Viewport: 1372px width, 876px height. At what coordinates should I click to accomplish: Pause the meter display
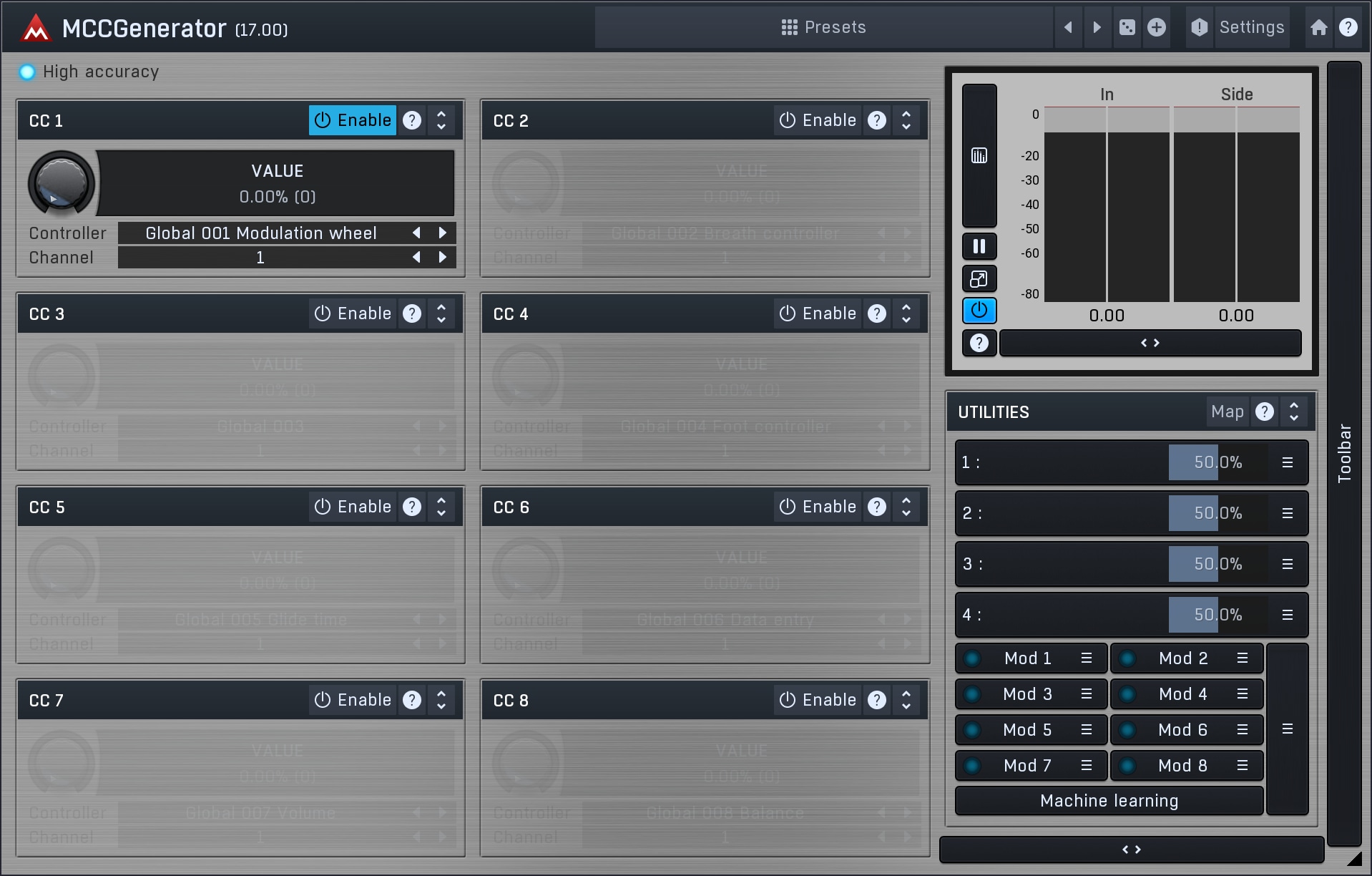coord(979,247)
